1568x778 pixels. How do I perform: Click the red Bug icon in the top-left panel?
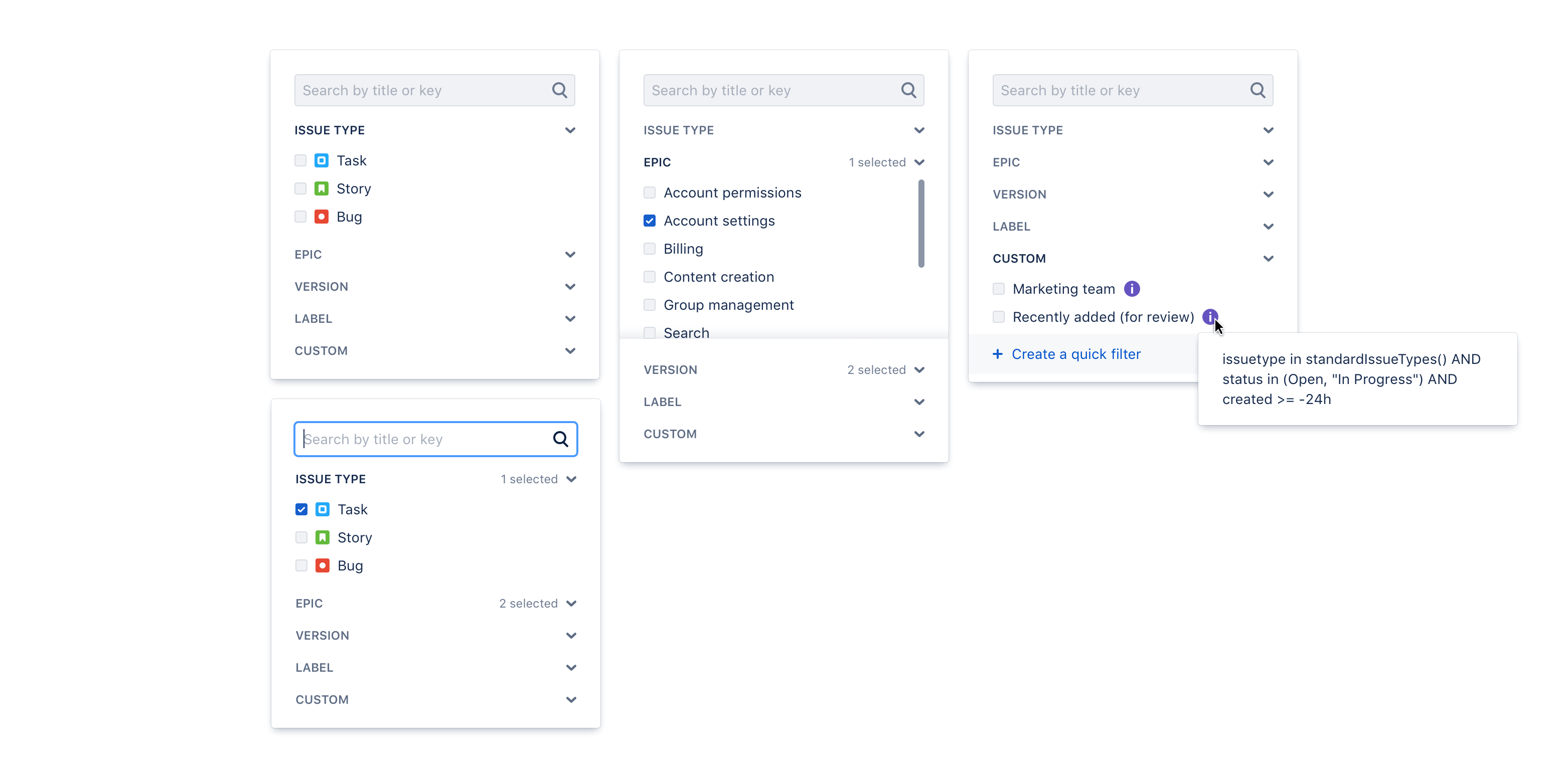click(x=322, y=217)
